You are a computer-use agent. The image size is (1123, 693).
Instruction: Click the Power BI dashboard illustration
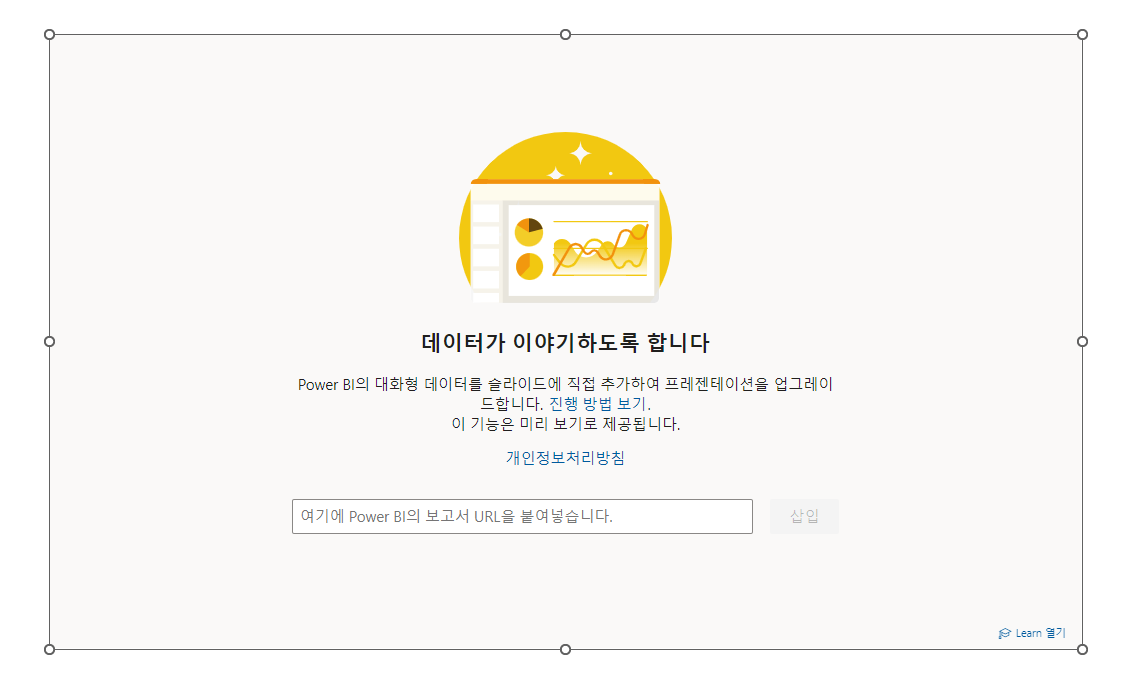pyautogui.click(x=565, y=218)
